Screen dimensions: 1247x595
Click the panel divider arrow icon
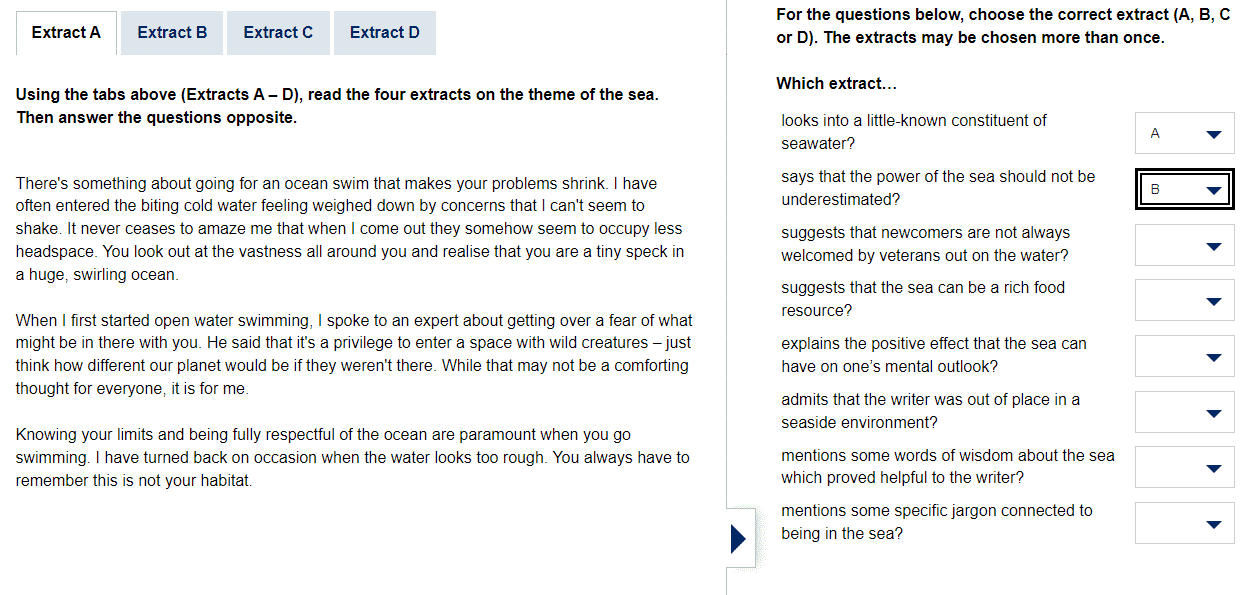point(739,539)
